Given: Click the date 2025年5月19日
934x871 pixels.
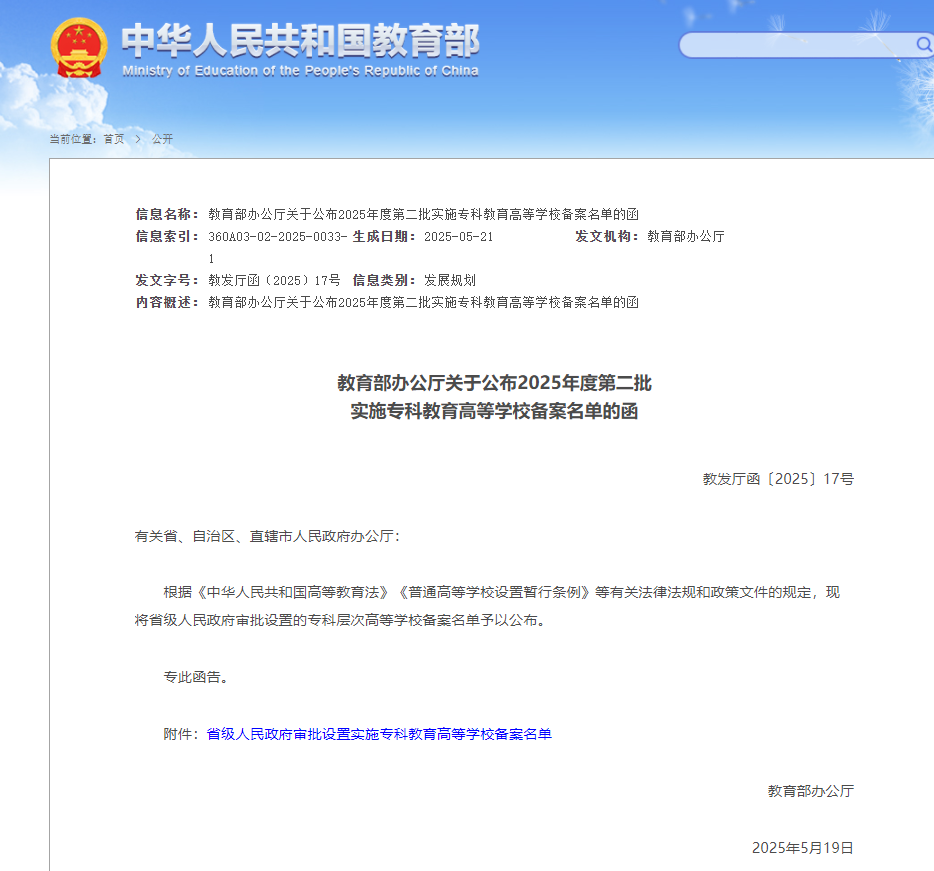Looking at the screenshot, I should 803,848.
